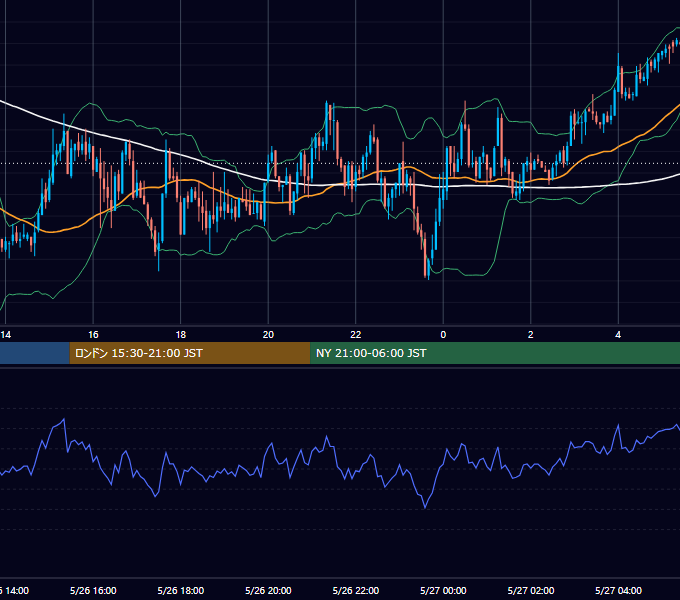Click the blue session bar before London
Viewport: 680px width, 600px height.
pos(35,353)
